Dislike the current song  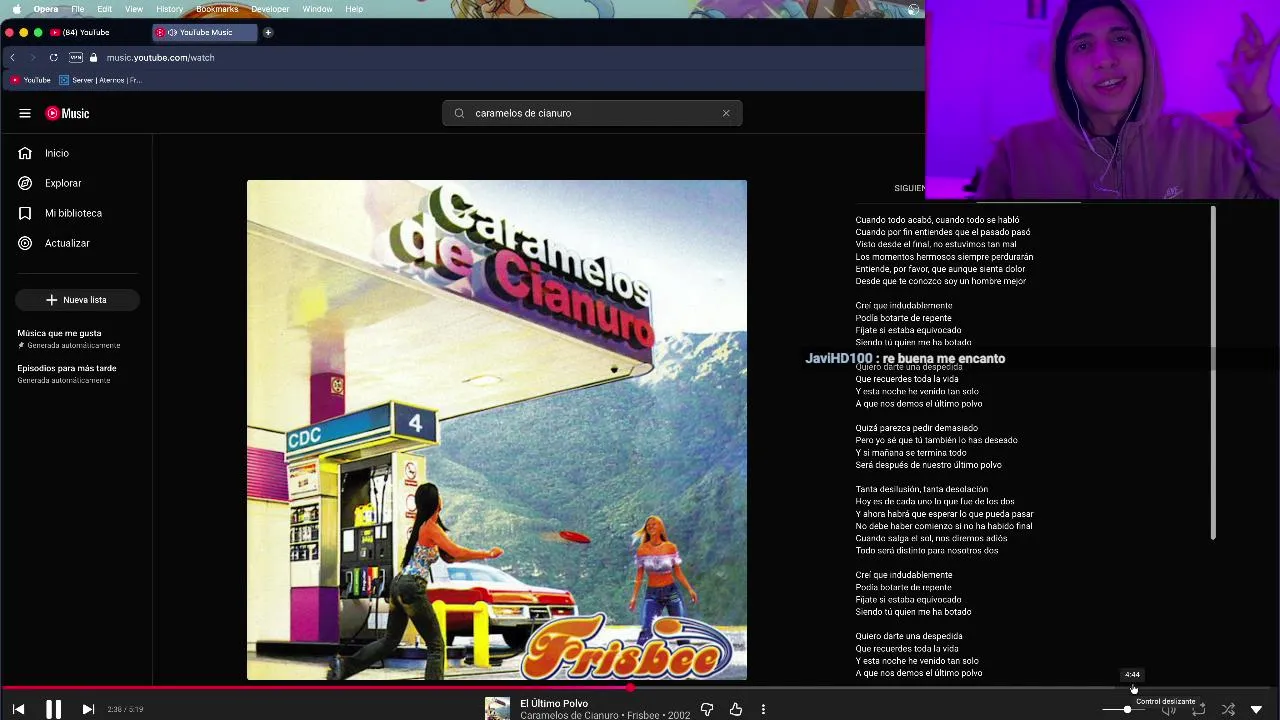(707, 709)
